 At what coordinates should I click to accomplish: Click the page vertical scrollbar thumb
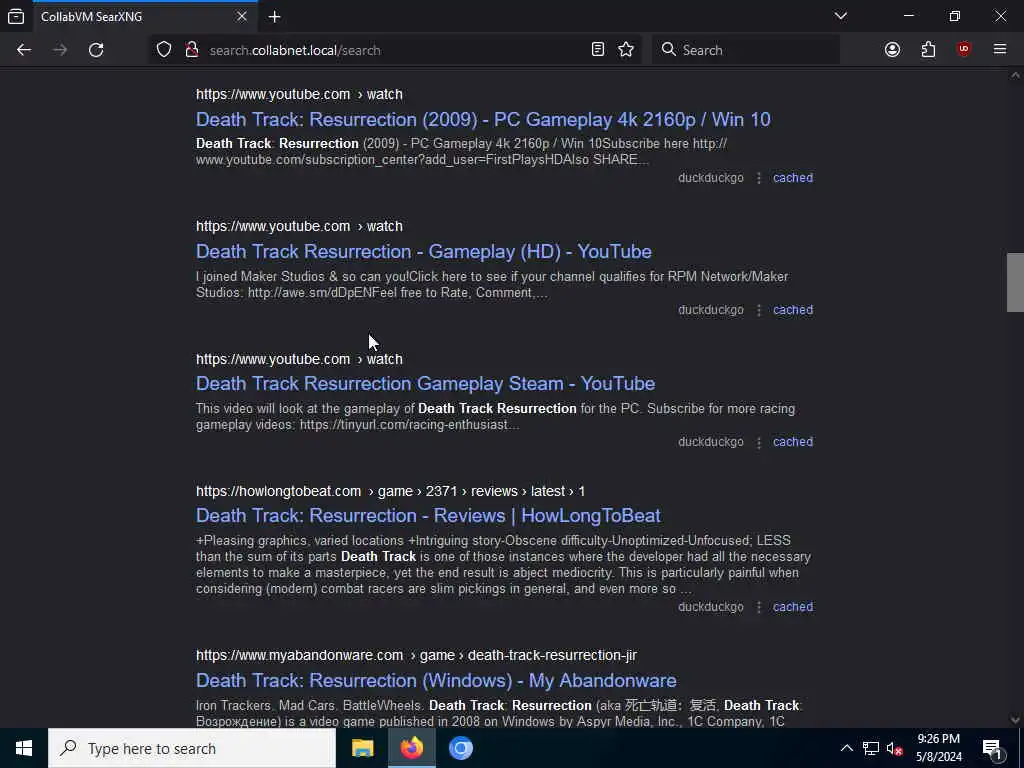tap(1015, 283)
